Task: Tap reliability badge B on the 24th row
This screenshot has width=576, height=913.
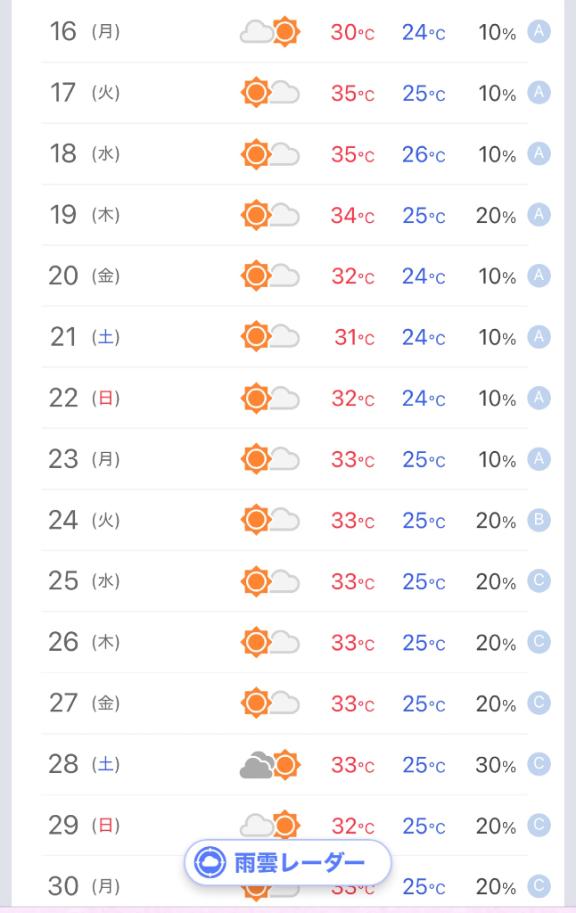Action: 539,520
